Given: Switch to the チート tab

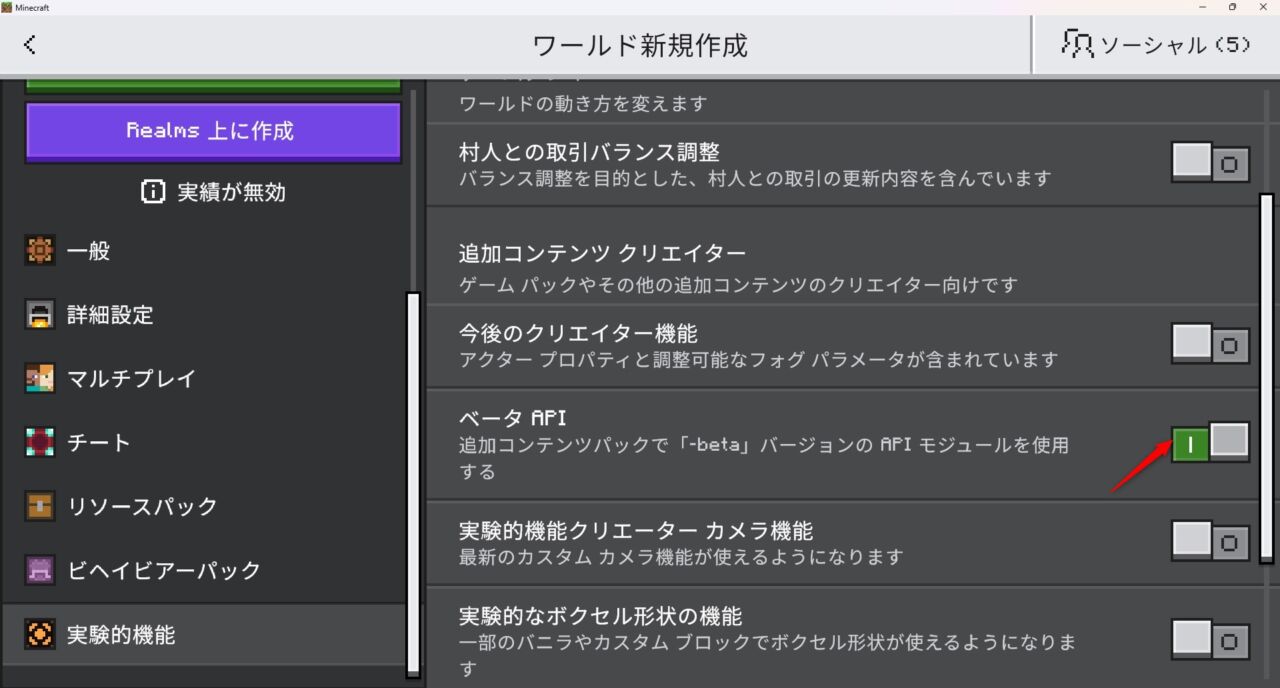Looking at the screenshot, I should 203,442.
